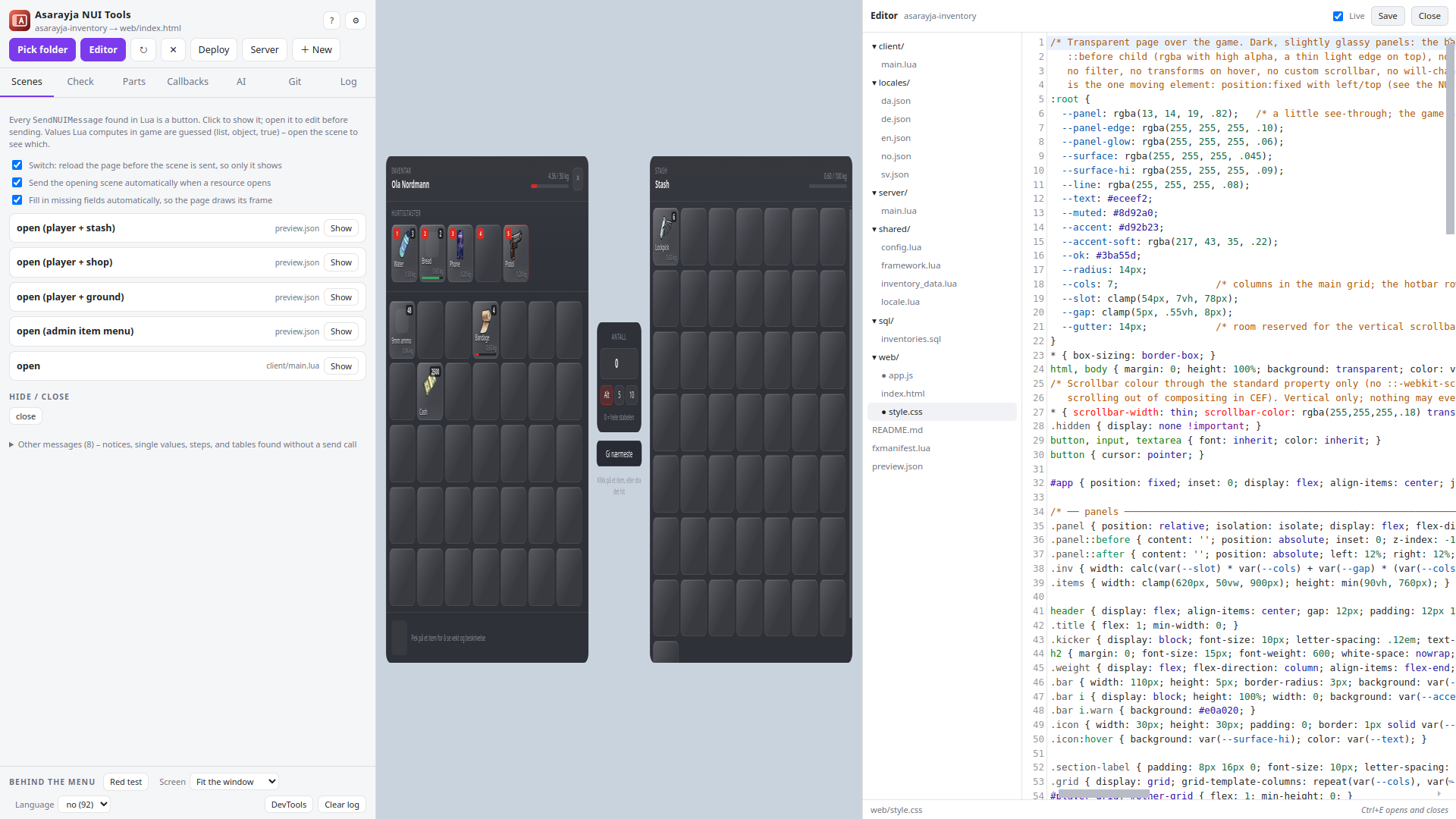Show the open (player + shop) scene
The image size is (1456, 819).
pos(340,262)
